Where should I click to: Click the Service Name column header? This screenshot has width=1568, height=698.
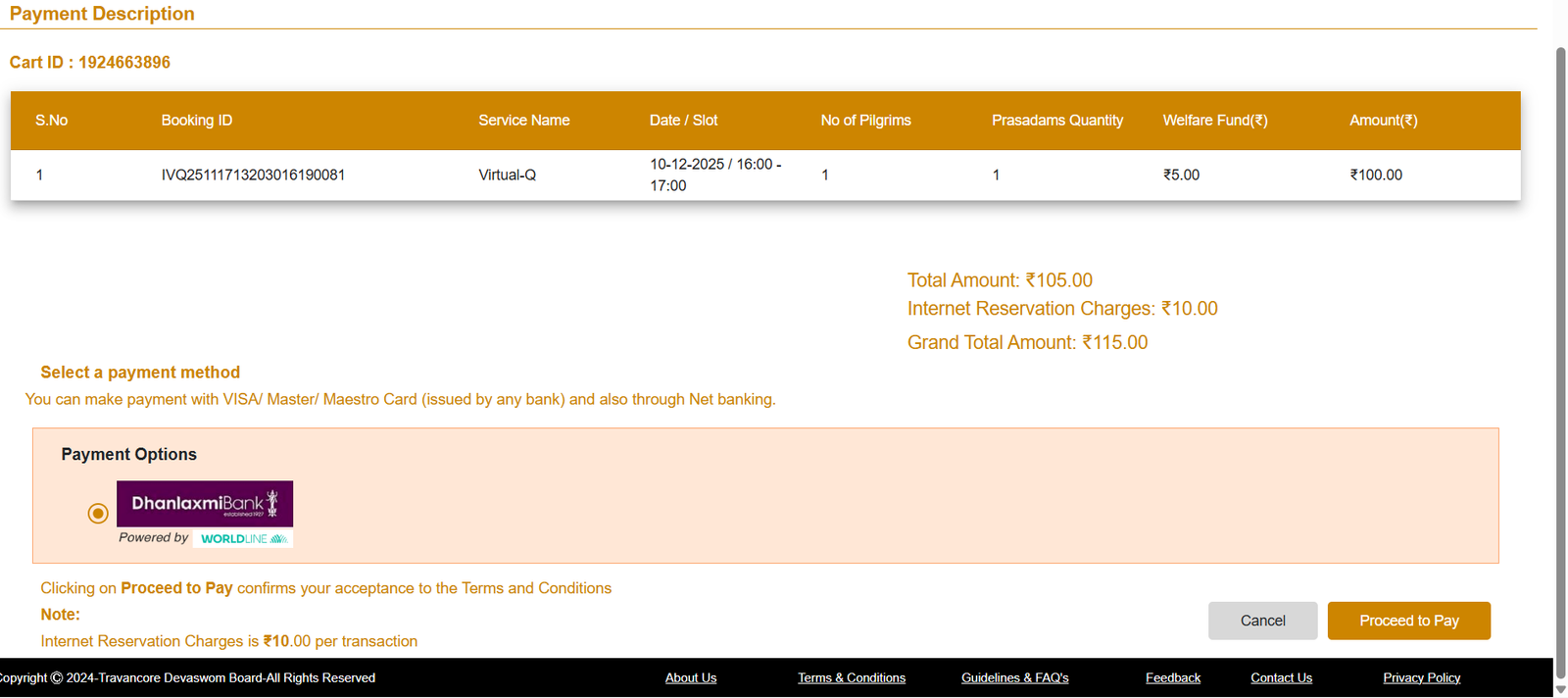pos(523,121)
